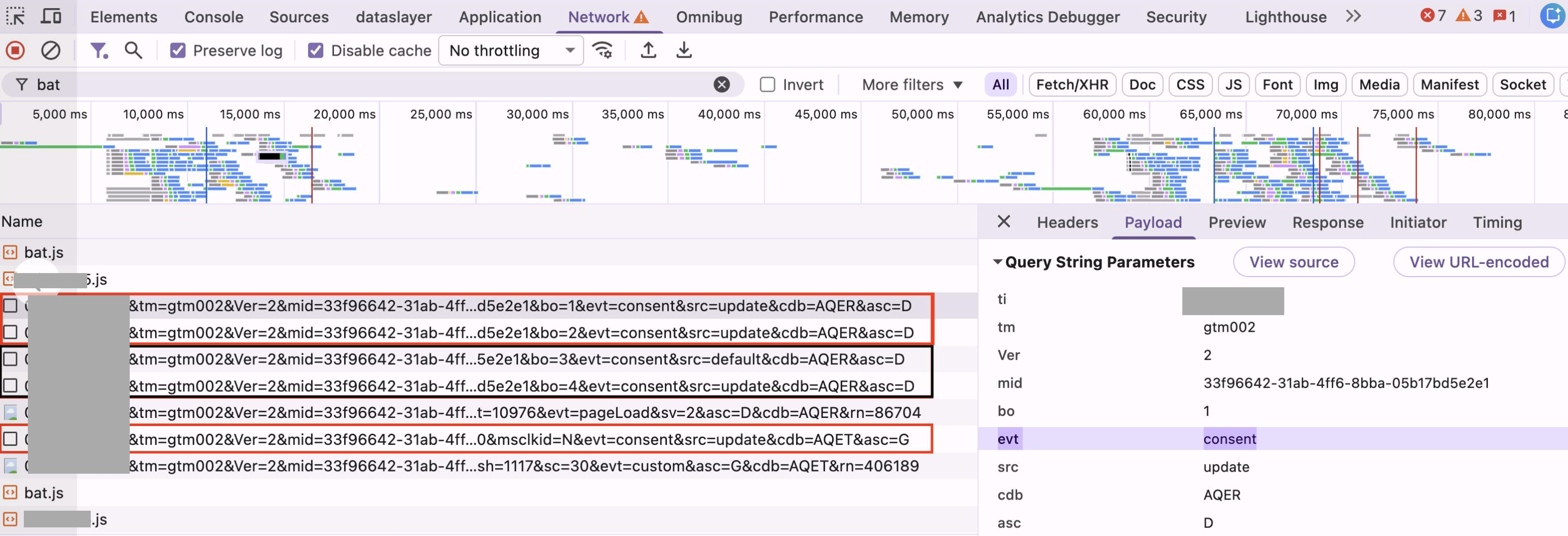Check box of bo=1 consent request

click(x=10, y=305)
